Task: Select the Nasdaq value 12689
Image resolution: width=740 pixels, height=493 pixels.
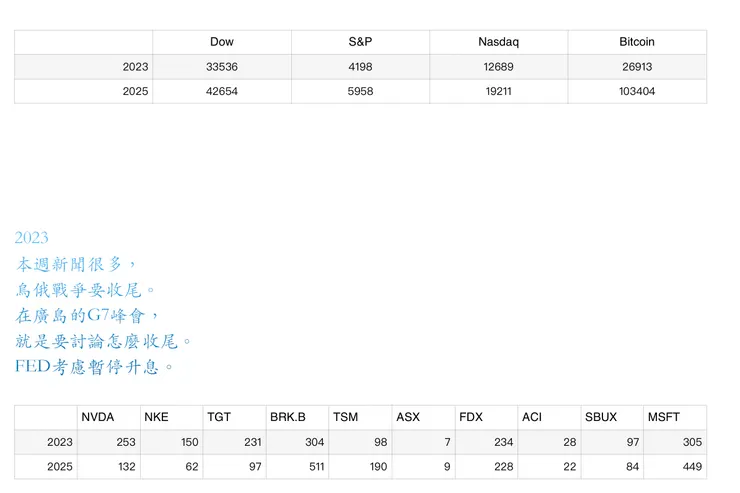Action: point(498,67)
